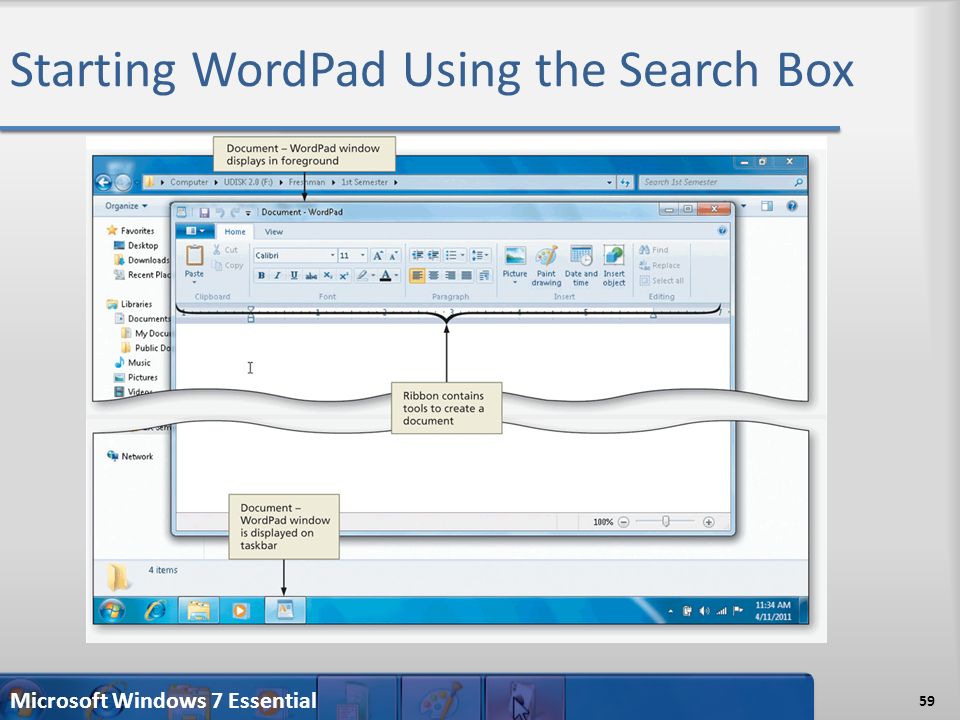Select Align text right

450,276
